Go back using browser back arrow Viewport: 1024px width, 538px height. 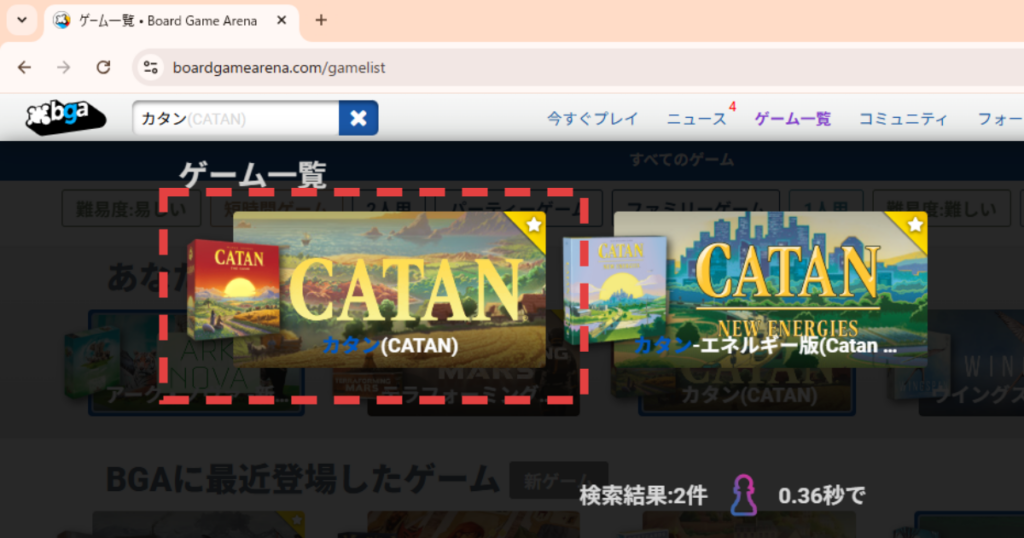pyautogui.click(x=24, y=67)
